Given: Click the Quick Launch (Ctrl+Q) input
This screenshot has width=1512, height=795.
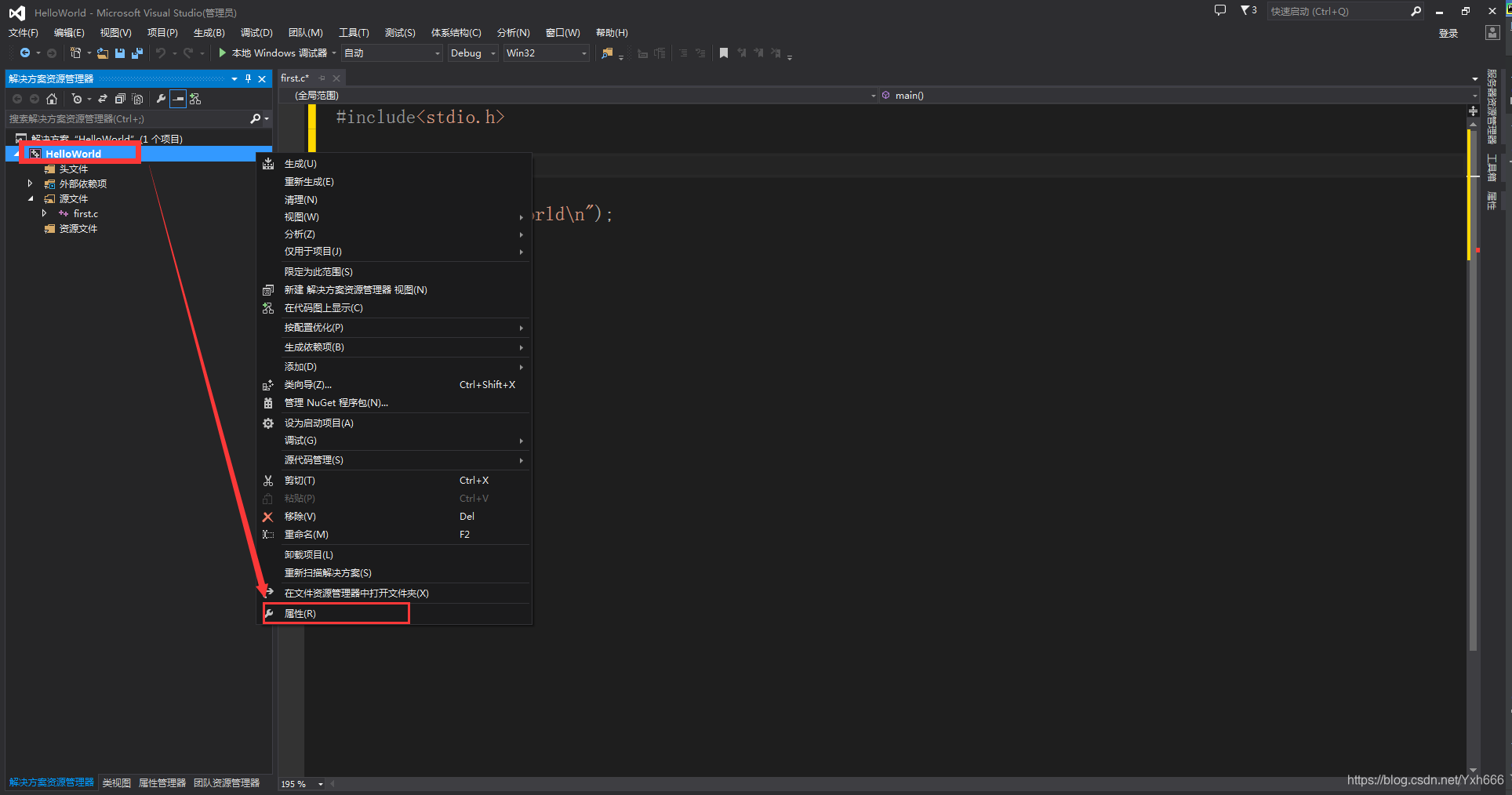Looking at the screenshot, I should coord(1338,11).
